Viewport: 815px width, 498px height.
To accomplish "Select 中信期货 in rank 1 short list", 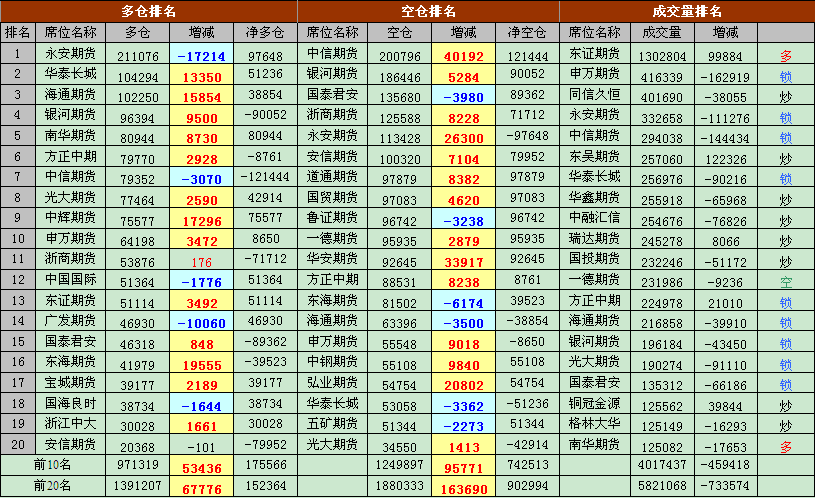I will (333, 54).
